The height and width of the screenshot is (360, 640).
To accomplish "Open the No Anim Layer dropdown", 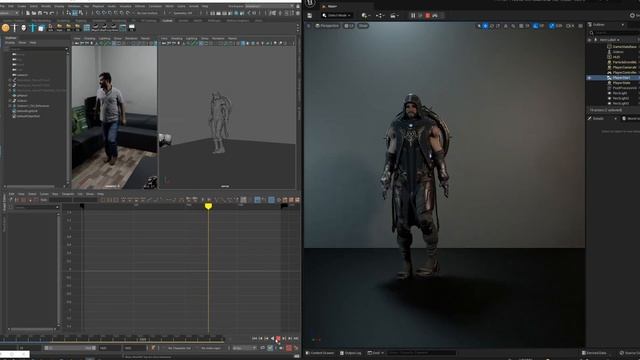I will click(211, 348).
